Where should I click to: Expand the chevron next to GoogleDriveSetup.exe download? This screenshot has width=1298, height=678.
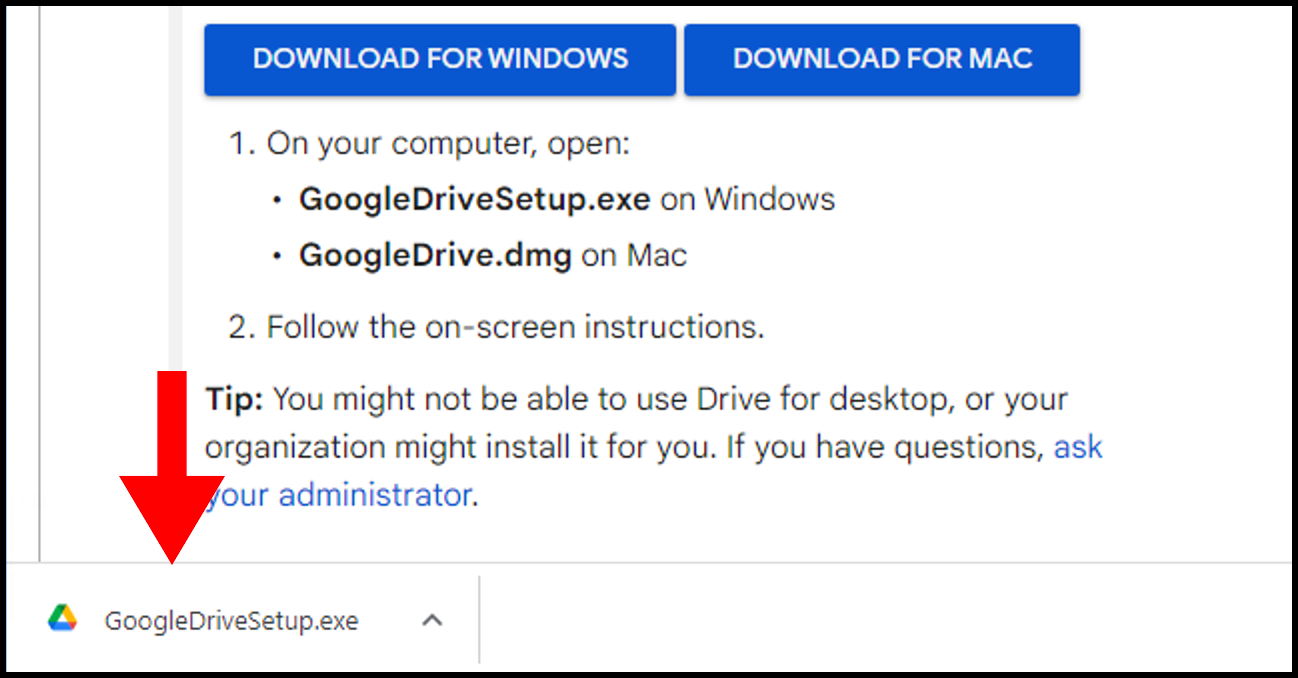(x=431, y=620)
